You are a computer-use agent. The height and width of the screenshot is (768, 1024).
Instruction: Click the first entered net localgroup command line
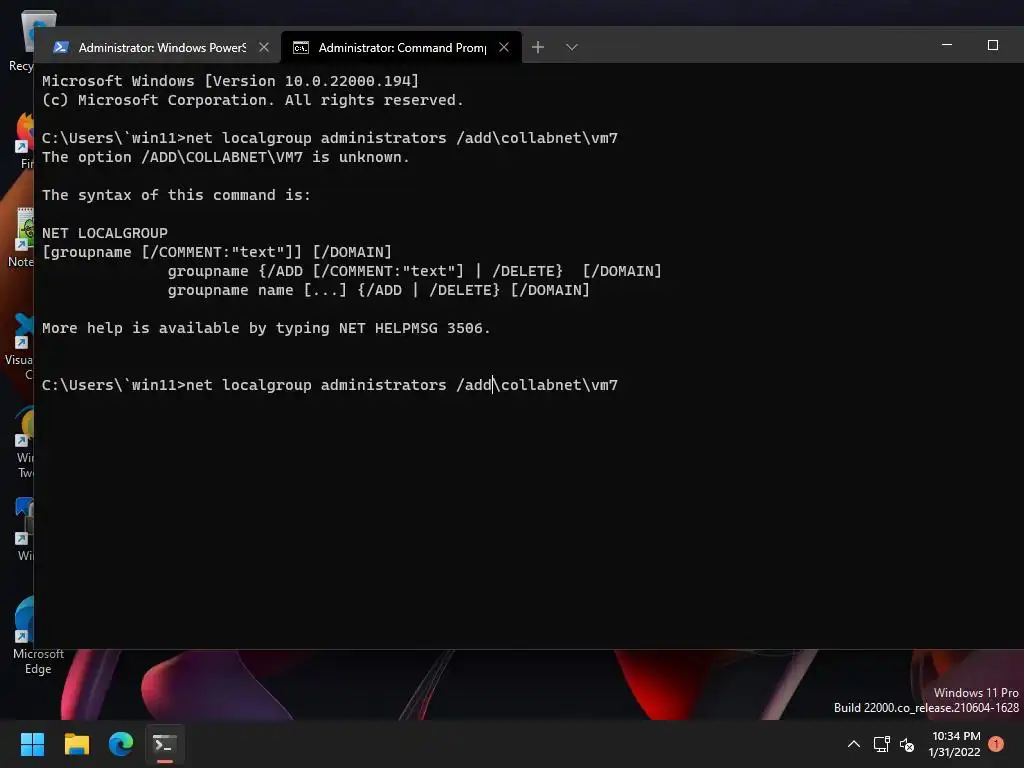coord(330,138)
